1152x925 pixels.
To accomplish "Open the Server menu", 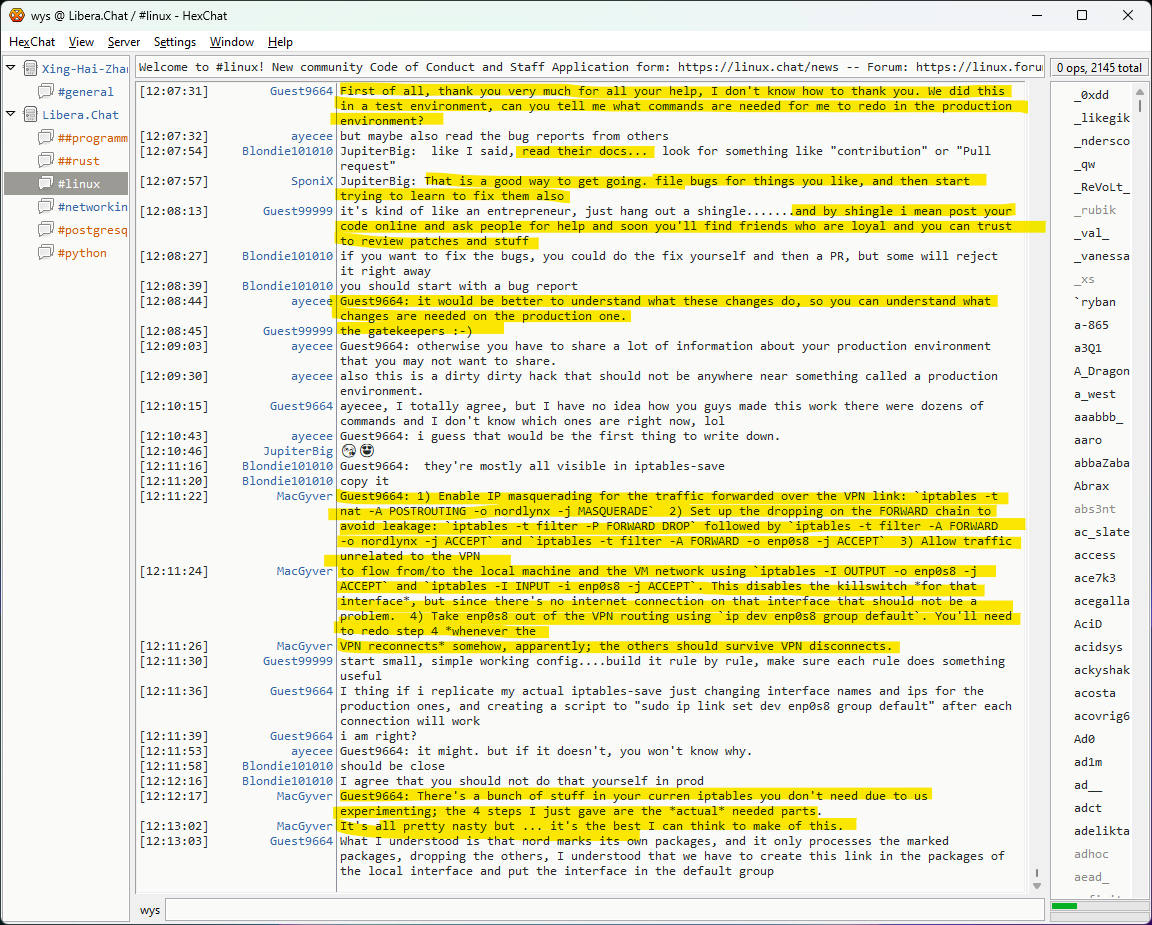I will point(124,42).
